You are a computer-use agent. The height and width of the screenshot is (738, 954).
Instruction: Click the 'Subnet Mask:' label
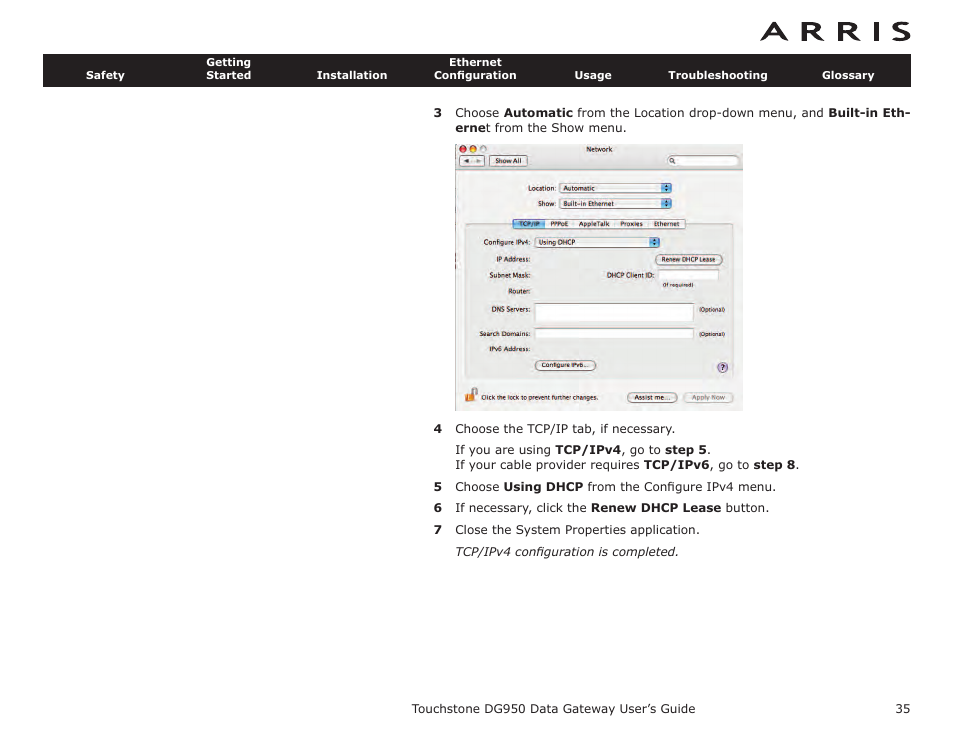tap(510, 276)
